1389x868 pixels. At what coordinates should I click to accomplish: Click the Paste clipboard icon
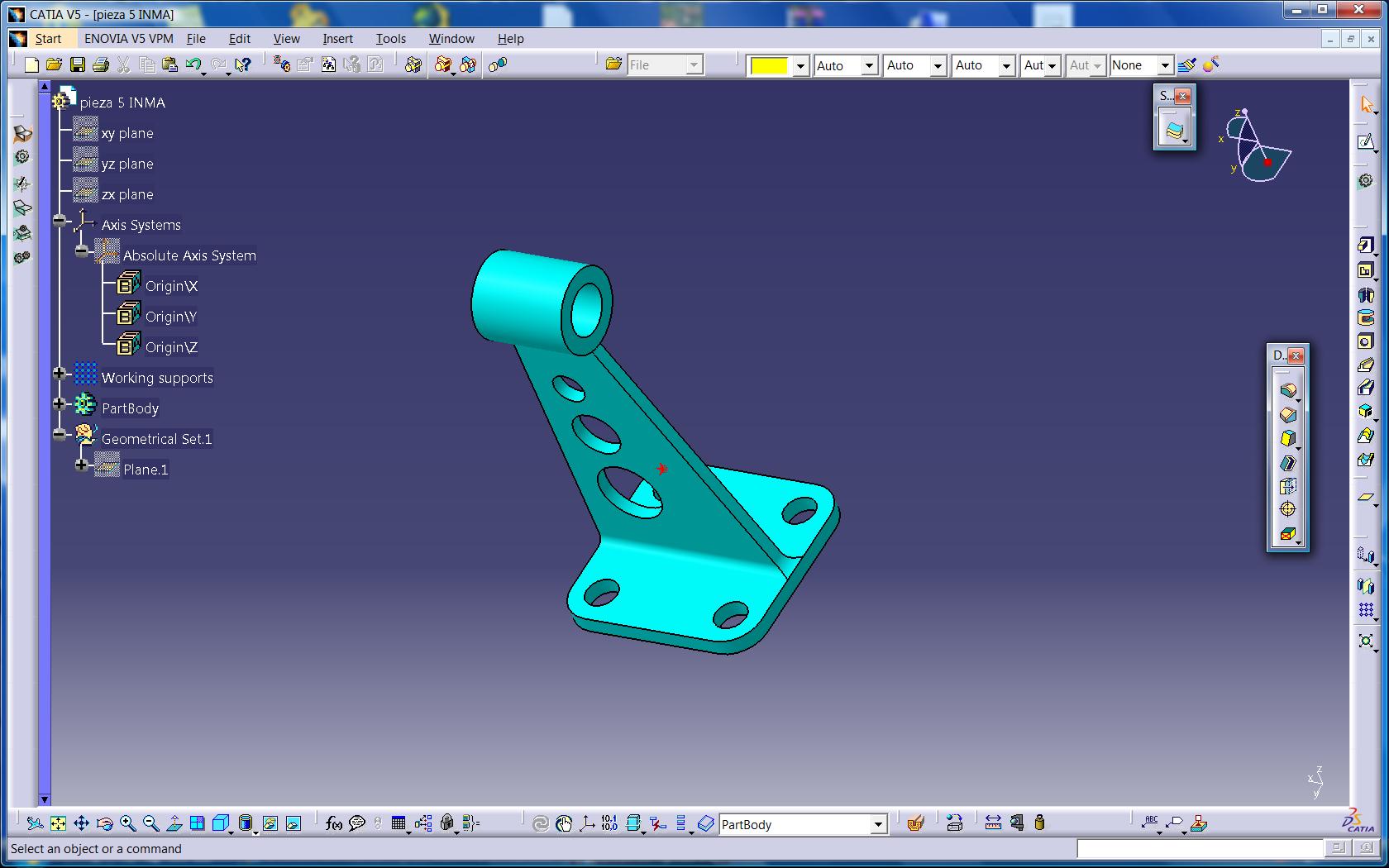pyautogui.click(x=170, y=64)
